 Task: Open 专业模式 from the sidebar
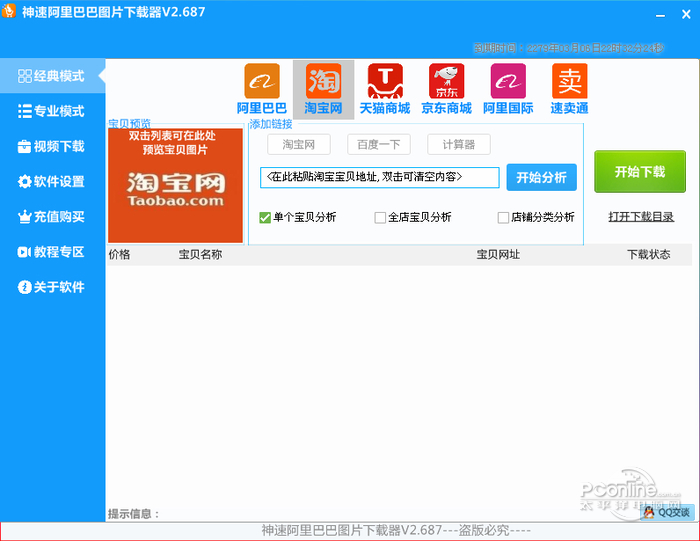coord(52,111)
